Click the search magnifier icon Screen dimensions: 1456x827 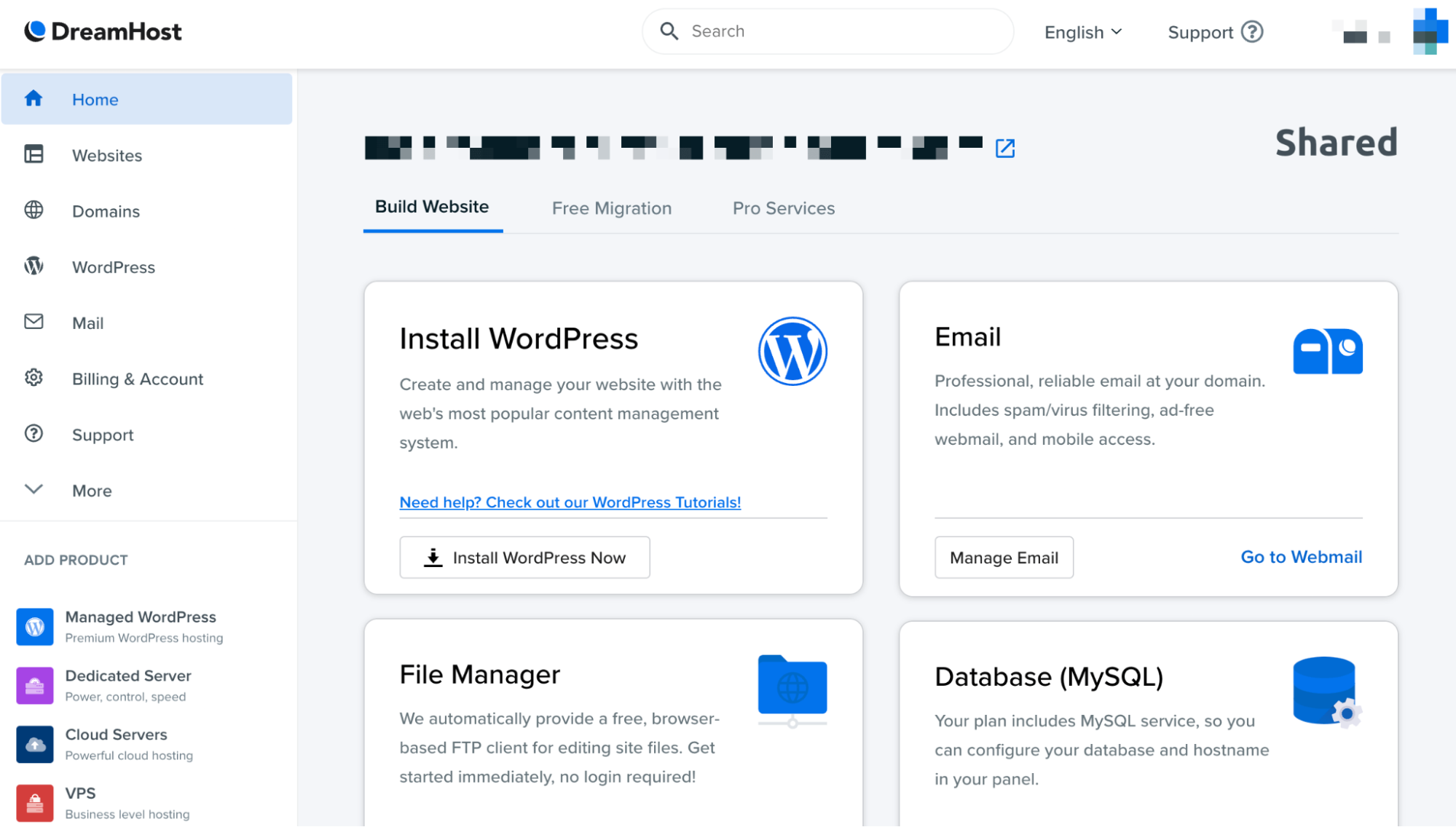click(669, 31)
